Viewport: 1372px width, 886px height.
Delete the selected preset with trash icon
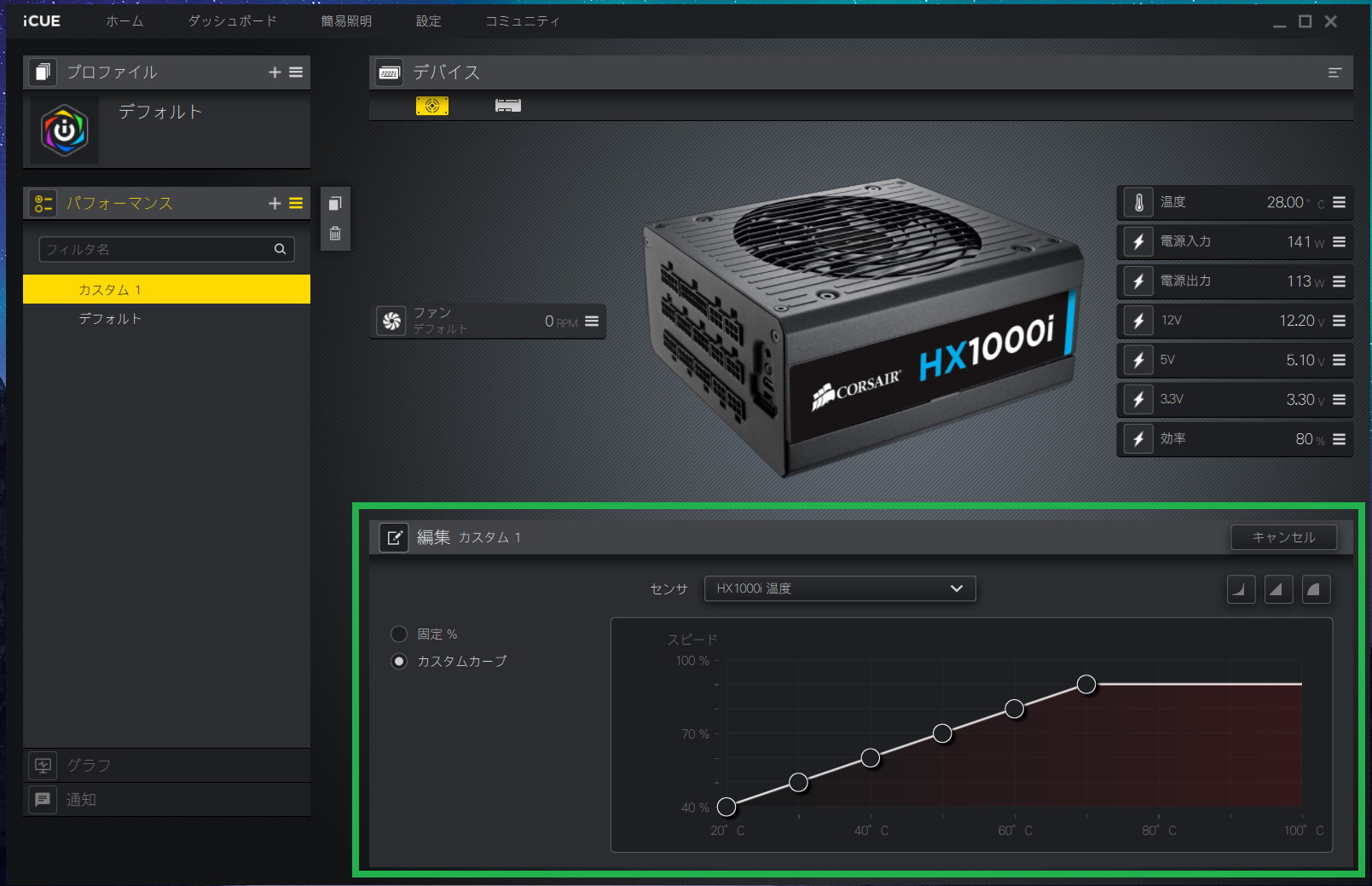click(335, 234)
